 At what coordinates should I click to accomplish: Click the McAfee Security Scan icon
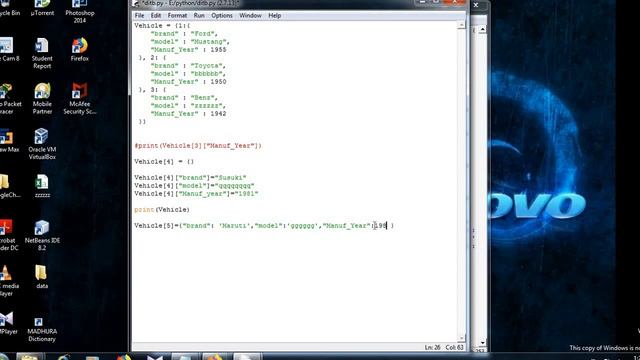tap(80, 98)
